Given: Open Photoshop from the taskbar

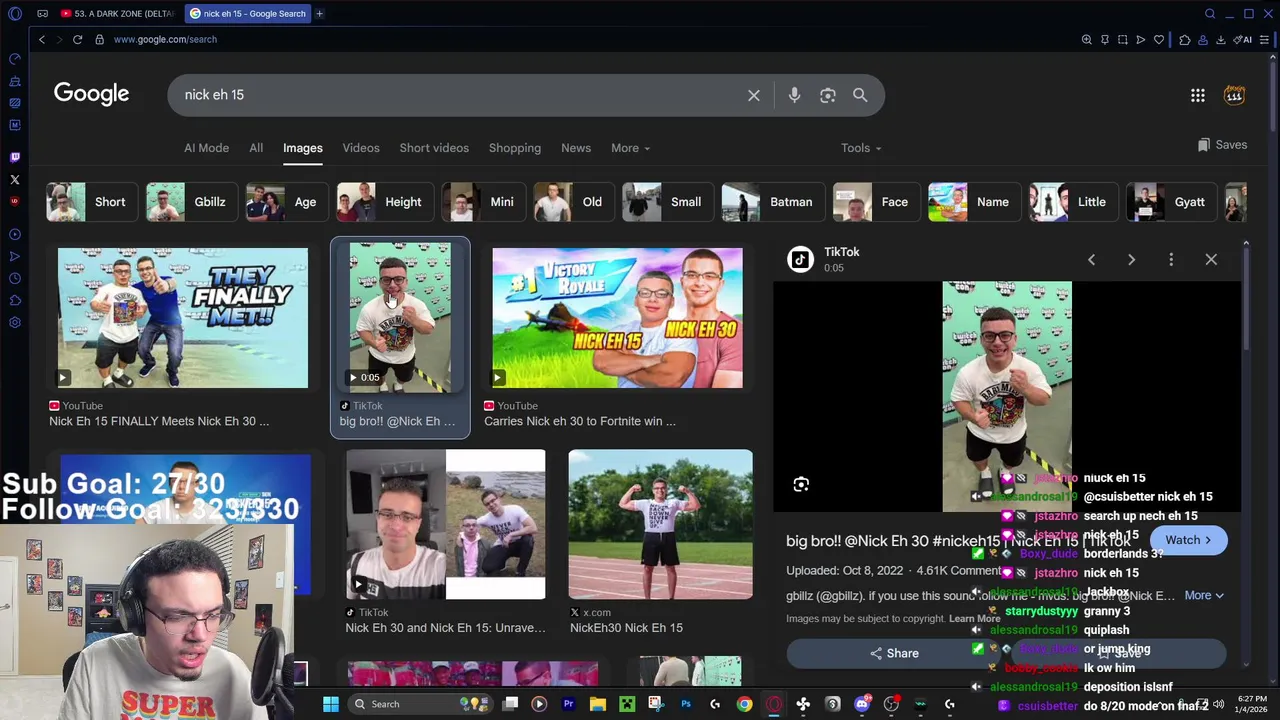Looking at the screenshot, I should coord(685,704).
